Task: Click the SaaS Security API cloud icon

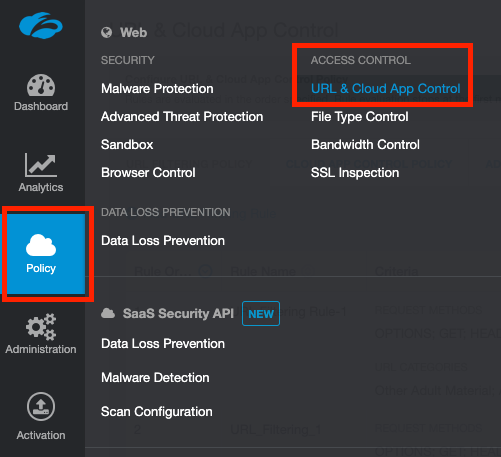Action: [108, 313]
